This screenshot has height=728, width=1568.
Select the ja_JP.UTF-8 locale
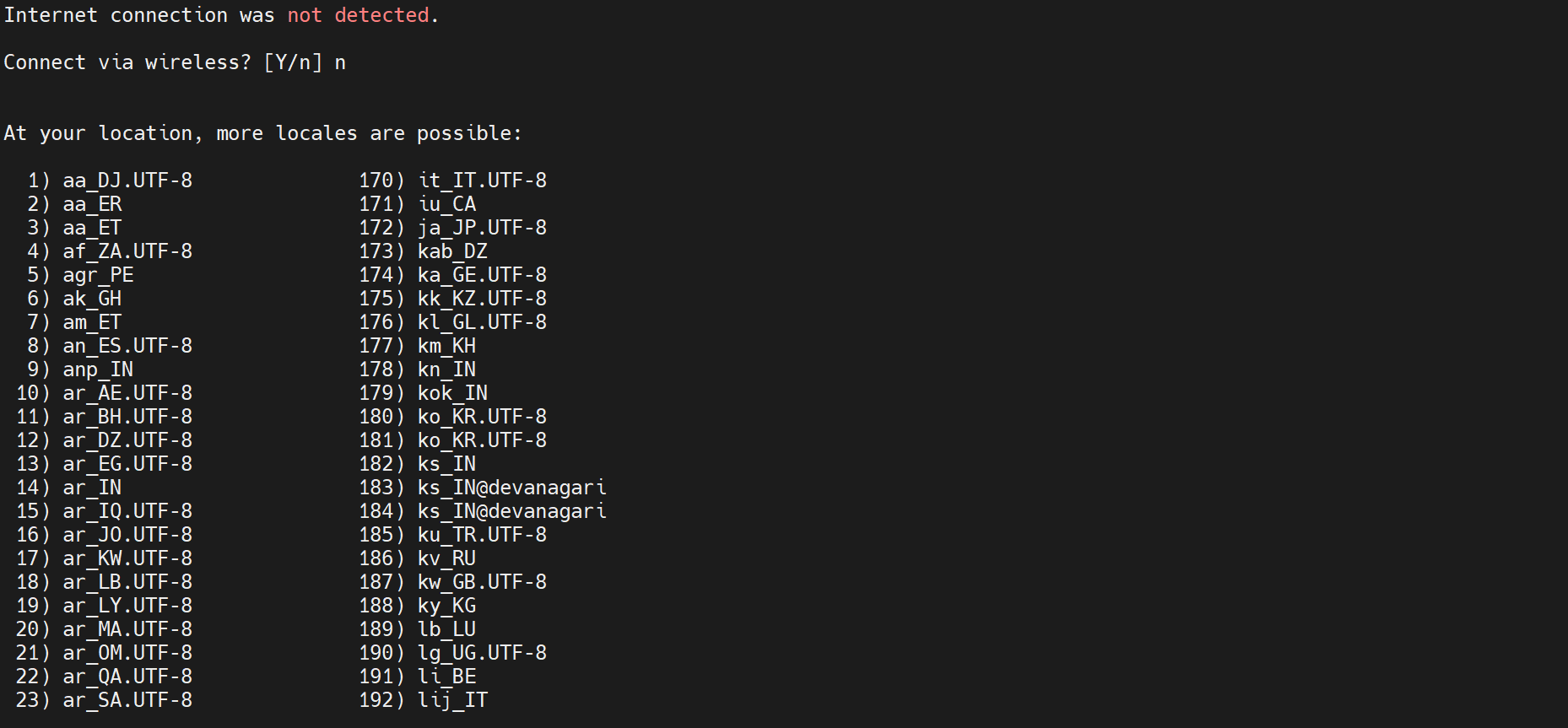click(482, 228)
